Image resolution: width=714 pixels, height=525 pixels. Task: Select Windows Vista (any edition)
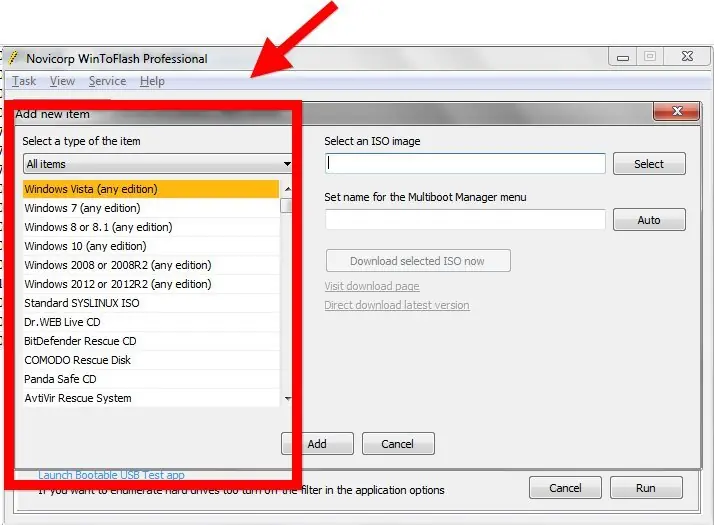(151, 189)
